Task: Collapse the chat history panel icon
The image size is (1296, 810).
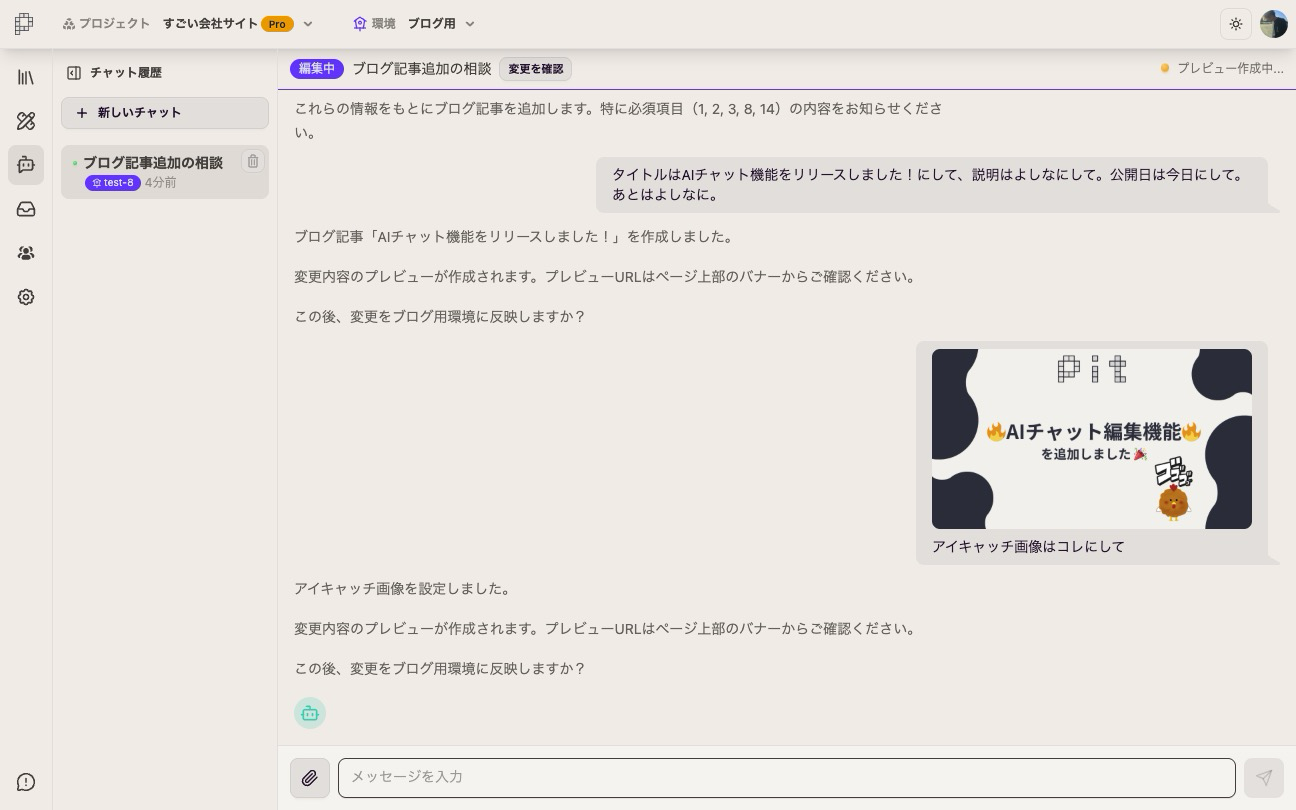Action: tap(74, 73)
